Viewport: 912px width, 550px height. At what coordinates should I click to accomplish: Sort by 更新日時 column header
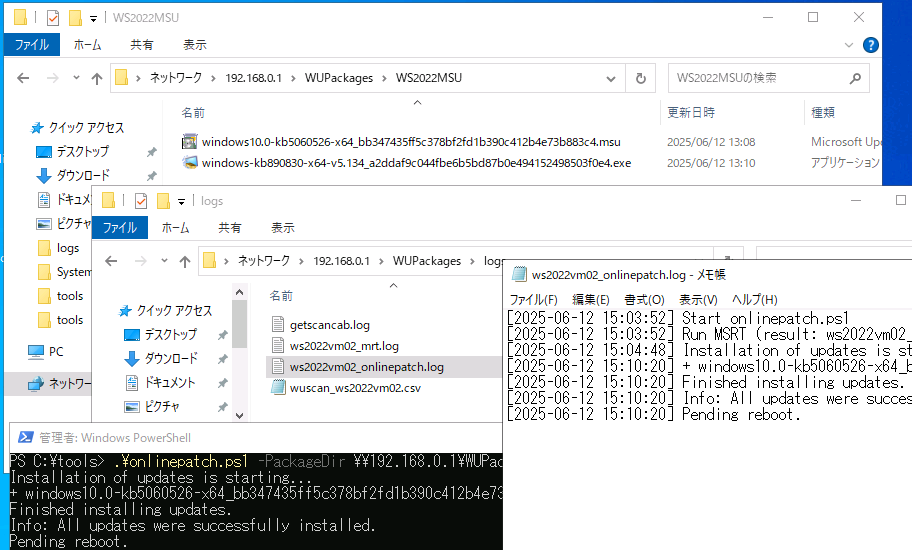pos(690,112)
